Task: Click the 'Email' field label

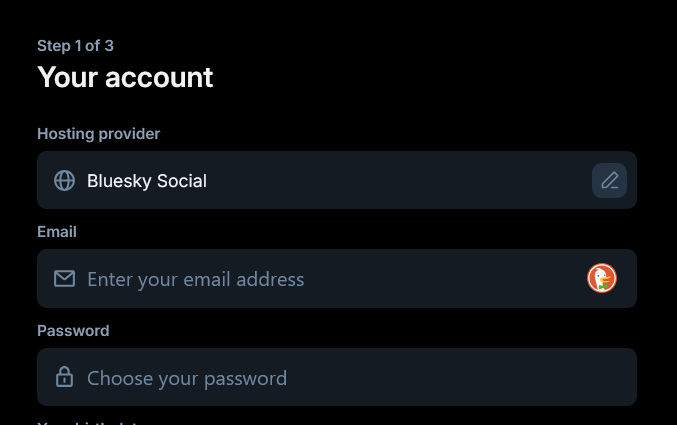Action: 57,232
